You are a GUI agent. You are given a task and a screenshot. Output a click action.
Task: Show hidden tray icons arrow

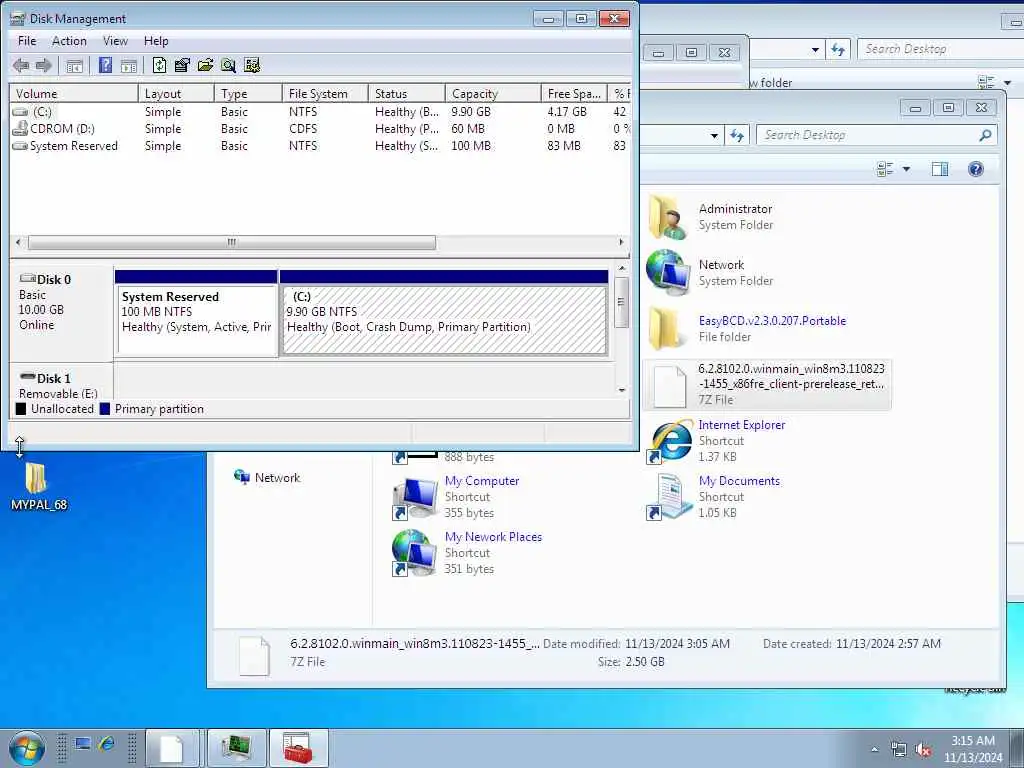pyautogui.click(x=874, y=749)
